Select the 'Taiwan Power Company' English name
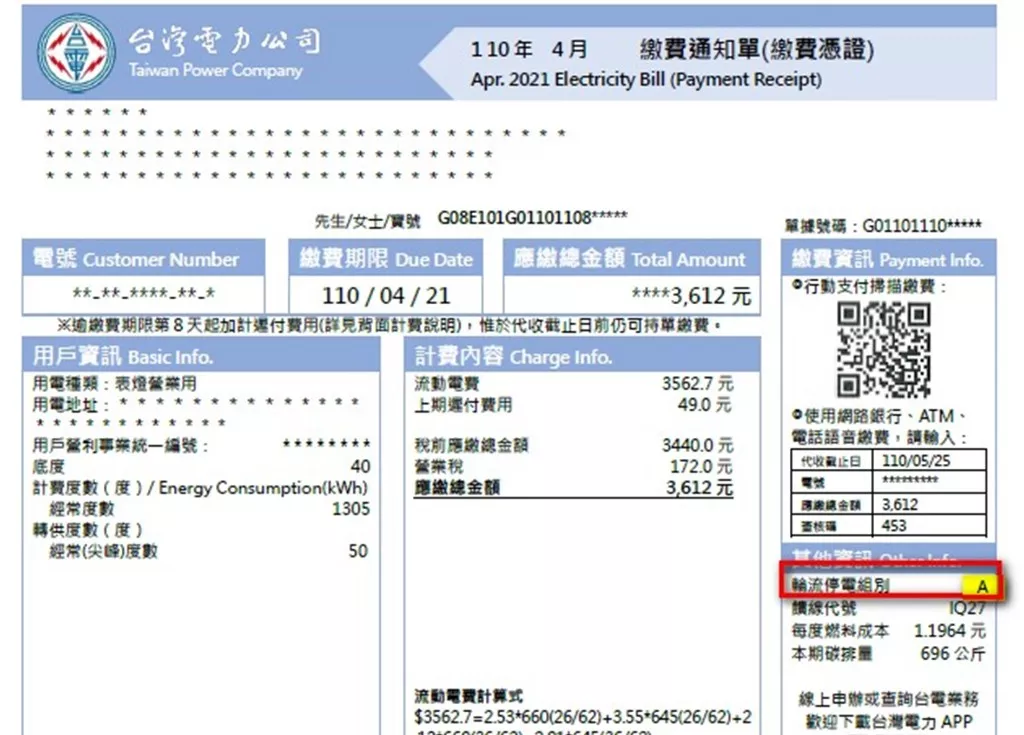This screenshot has width=1024, height=735. (216, 70)
